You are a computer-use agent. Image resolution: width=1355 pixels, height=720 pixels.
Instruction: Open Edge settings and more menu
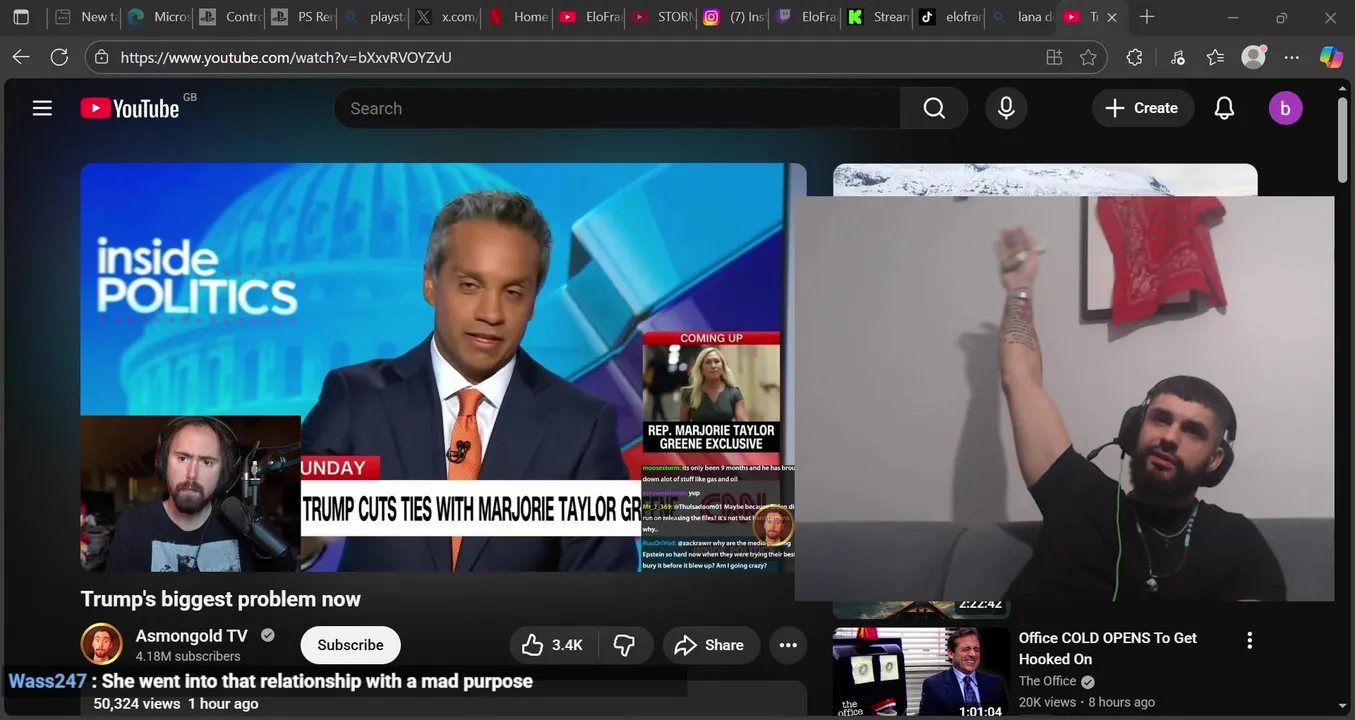point(1292,57)
